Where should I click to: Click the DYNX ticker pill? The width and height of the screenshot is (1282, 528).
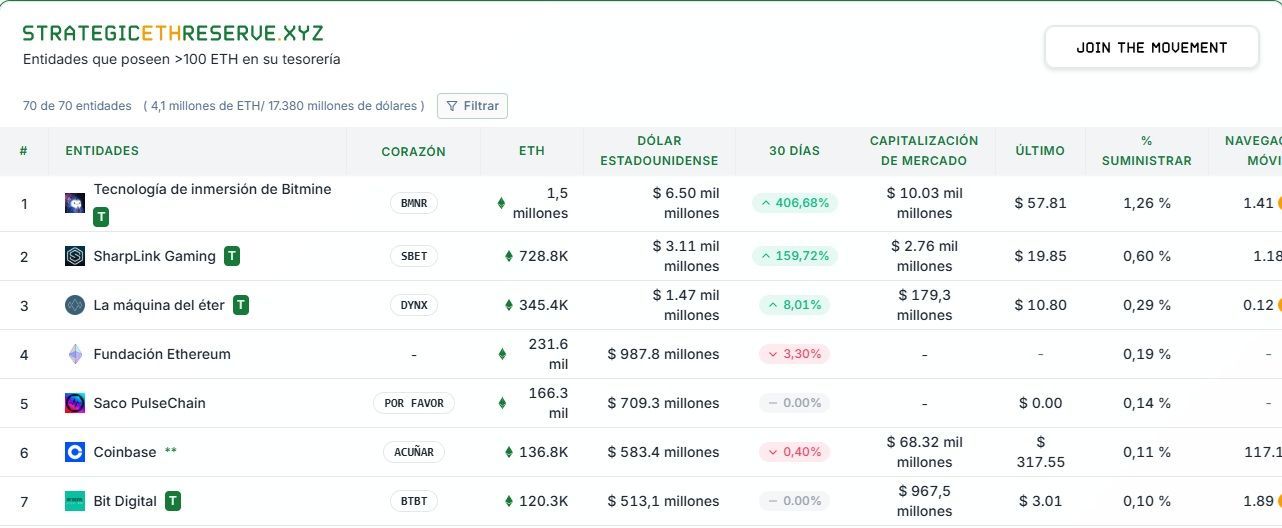pyautogui.click(x=413, y=305)
